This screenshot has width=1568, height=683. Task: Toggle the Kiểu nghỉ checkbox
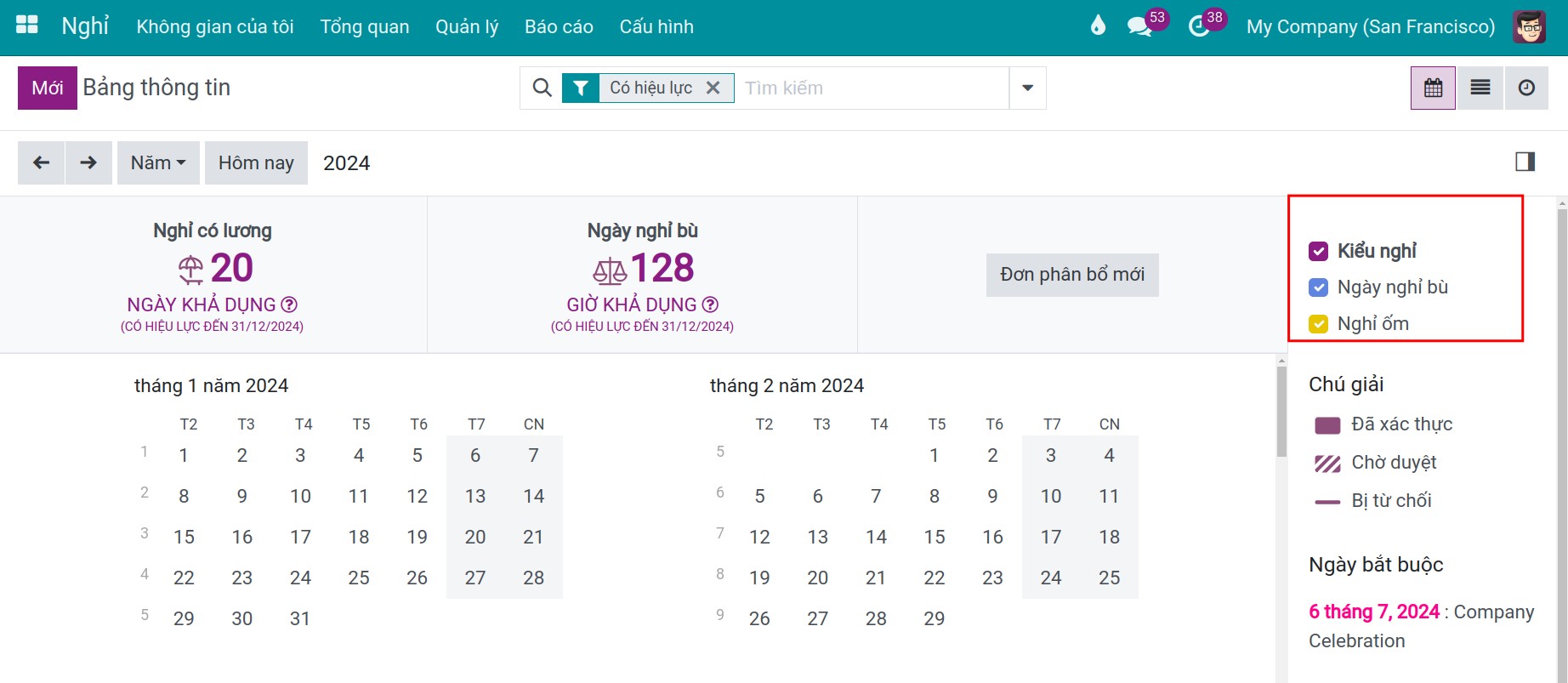[1319, 251]
